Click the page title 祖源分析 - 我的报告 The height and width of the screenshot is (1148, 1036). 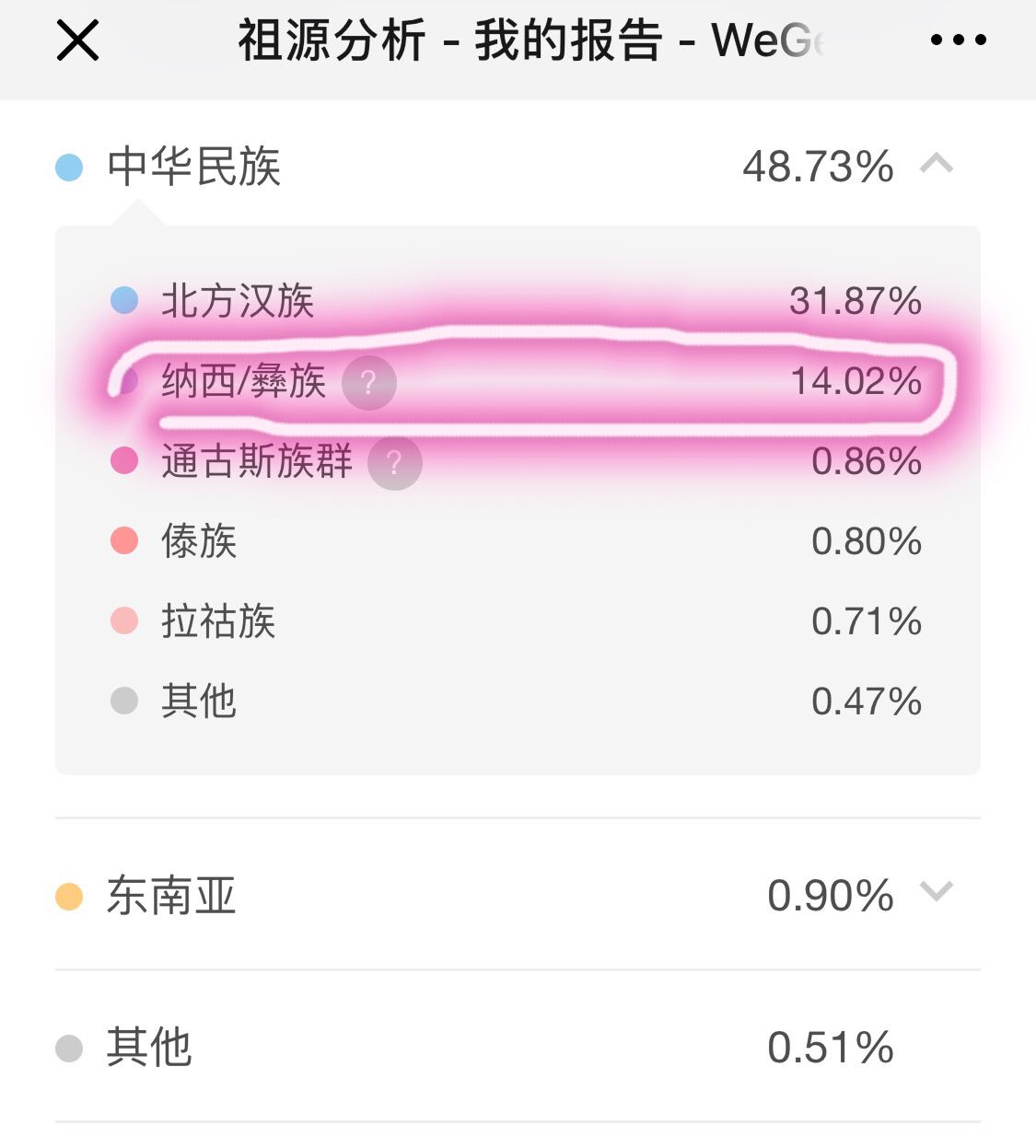(x=451, y=41)
